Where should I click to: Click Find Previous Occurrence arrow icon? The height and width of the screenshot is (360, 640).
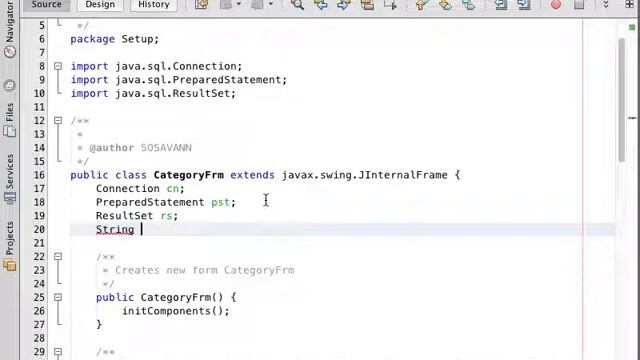point(321,5)
